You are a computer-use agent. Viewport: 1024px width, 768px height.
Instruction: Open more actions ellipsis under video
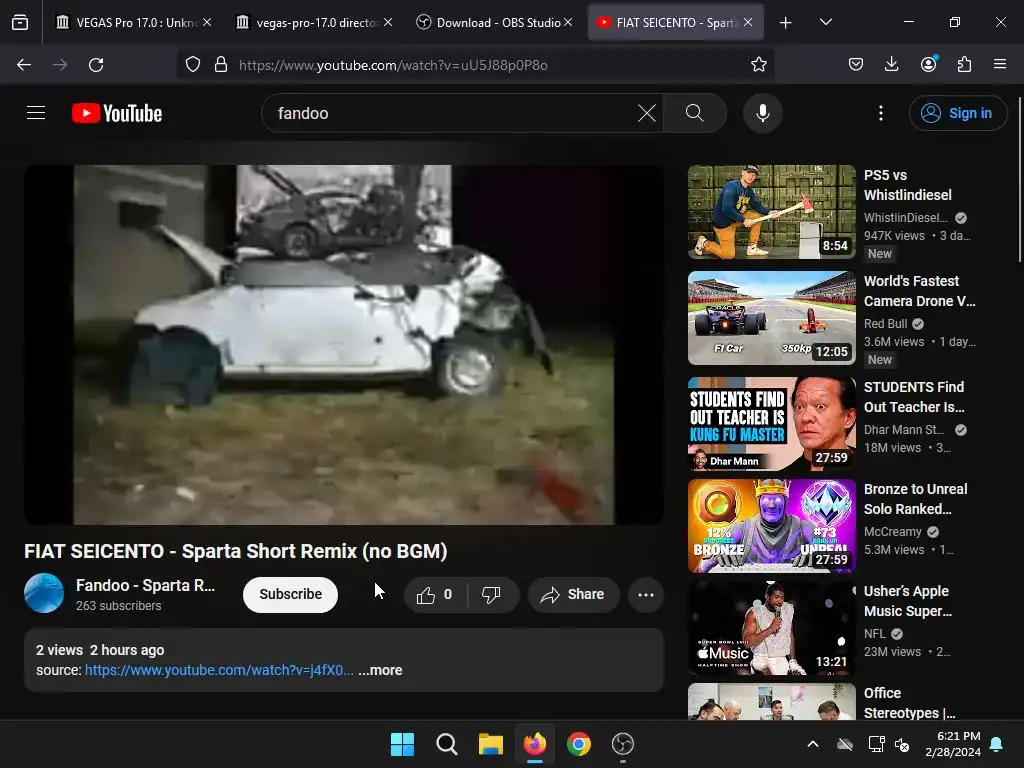tap(646, 595)
